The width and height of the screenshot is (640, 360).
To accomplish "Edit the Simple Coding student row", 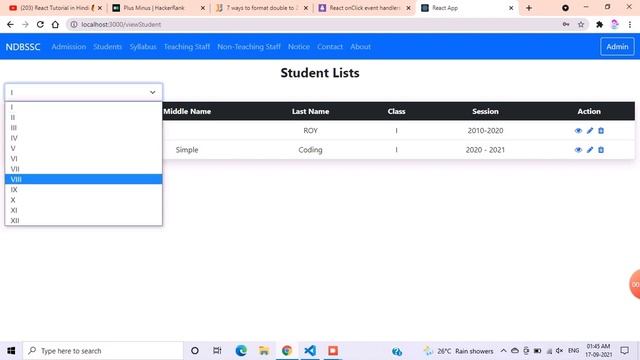I will (x=590, y=150).
